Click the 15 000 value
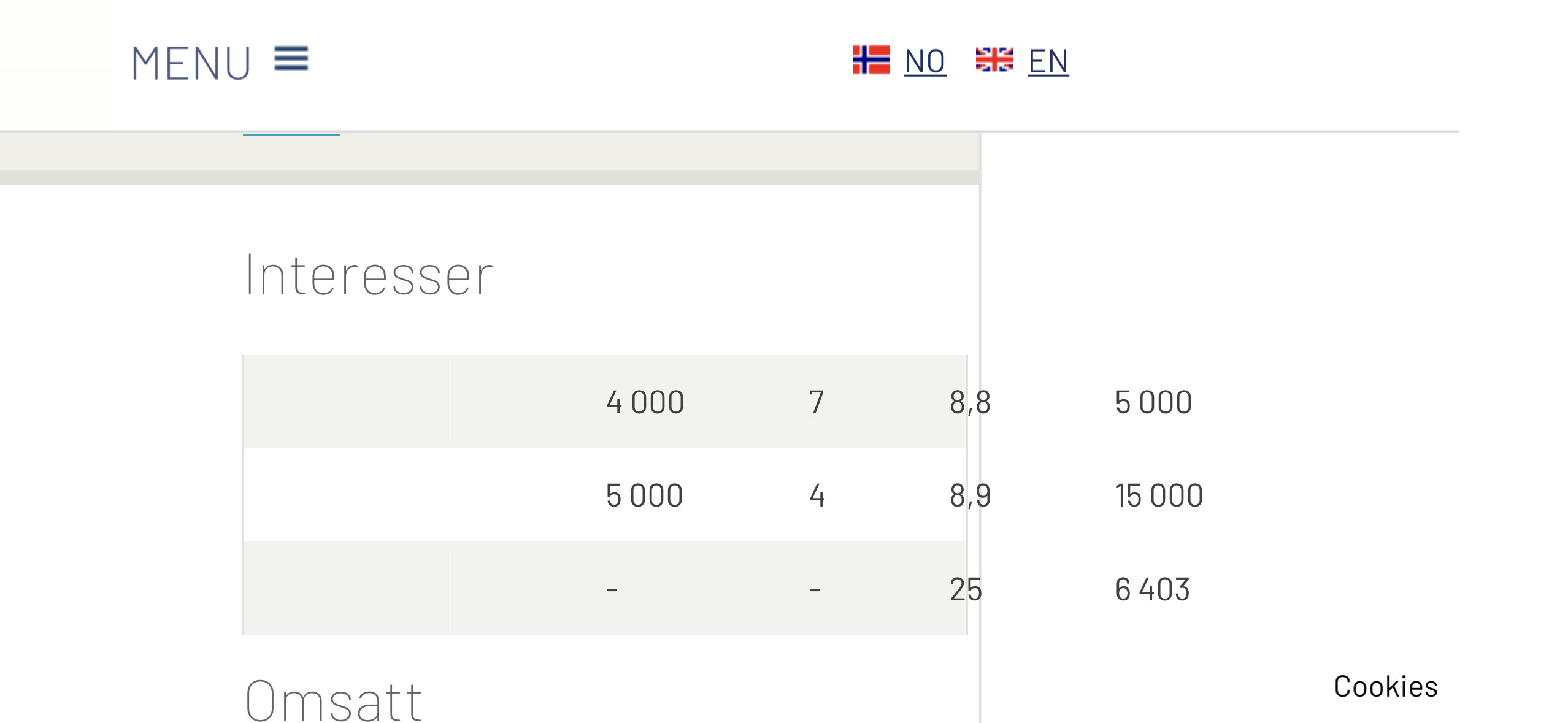 (1159, 495)
